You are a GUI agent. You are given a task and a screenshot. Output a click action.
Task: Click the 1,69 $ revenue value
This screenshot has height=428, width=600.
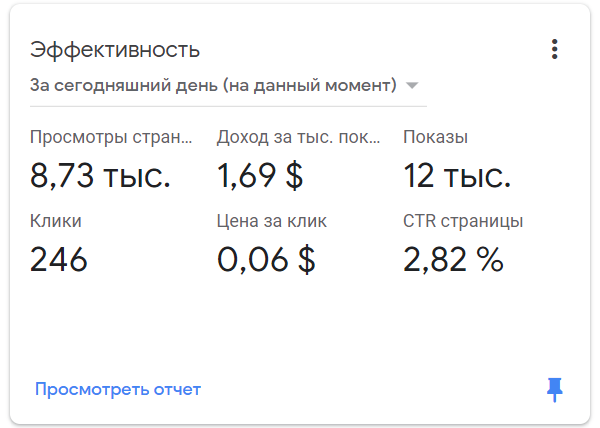coord(260,177)
